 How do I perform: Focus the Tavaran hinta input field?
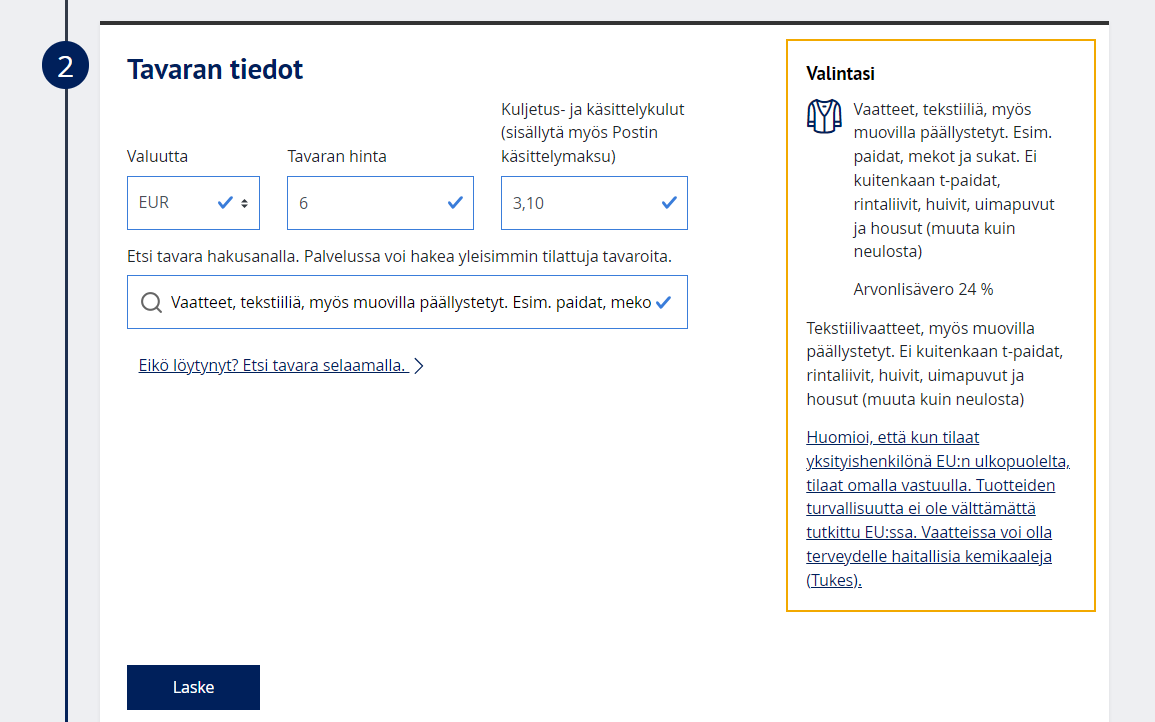coord(365,203)
